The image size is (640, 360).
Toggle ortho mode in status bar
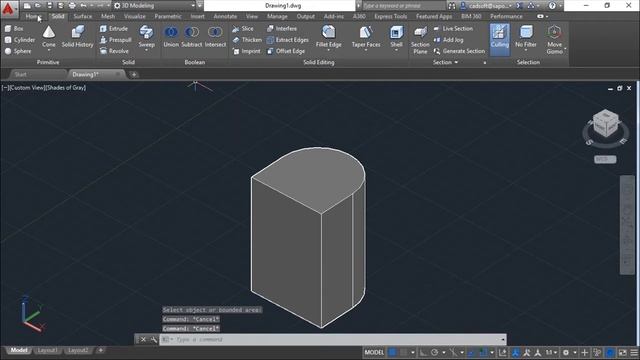click(423, 352)
